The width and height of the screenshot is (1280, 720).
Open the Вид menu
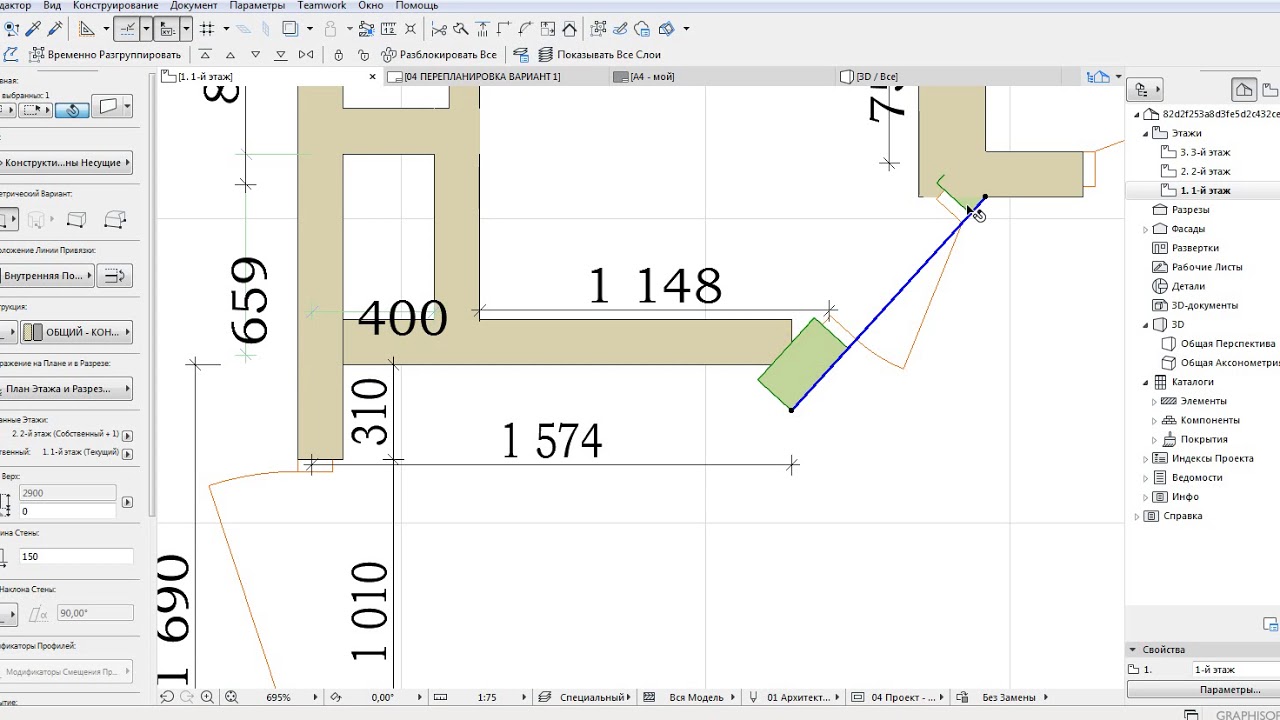click(52, 6)
